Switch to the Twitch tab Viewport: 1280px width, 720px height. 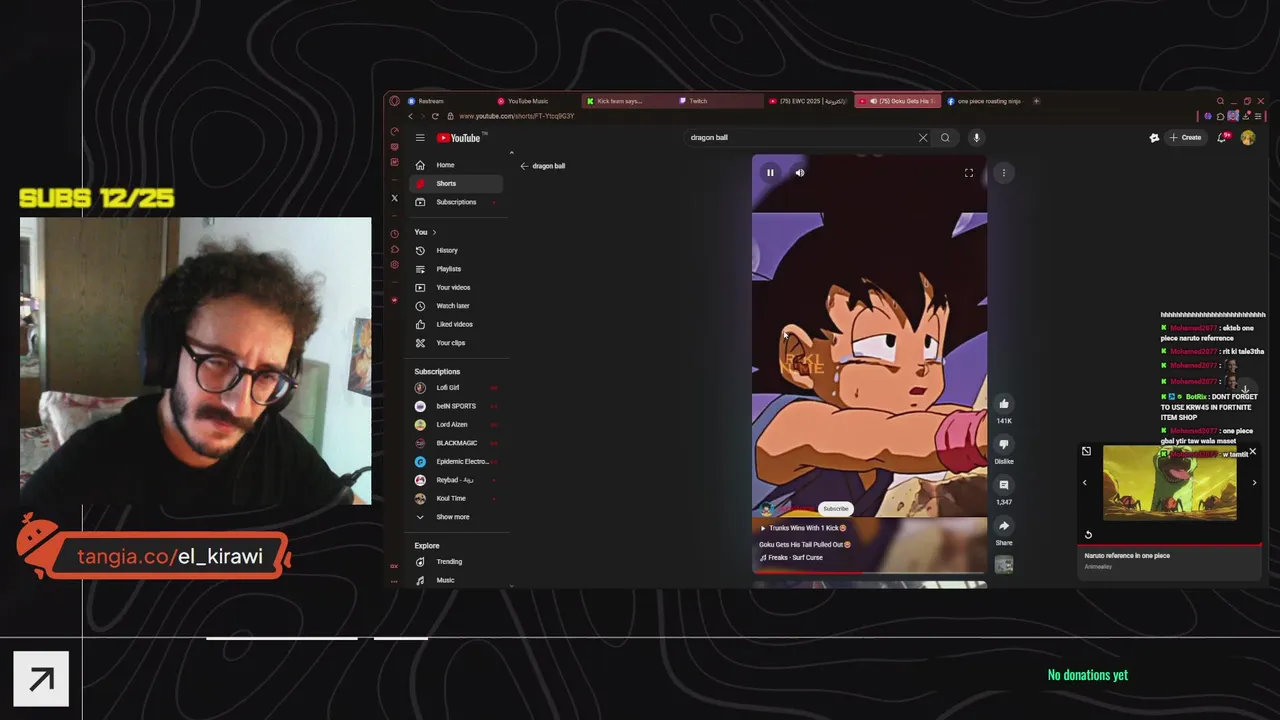pos(719,101)
